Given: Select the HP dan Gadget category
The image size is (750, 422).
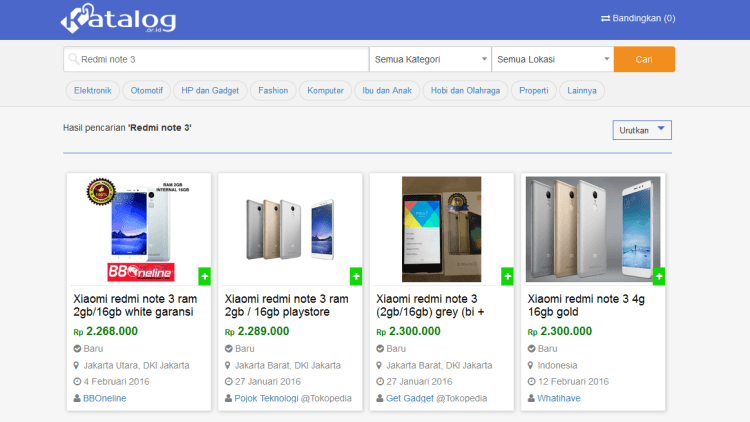Looking at the screenshot, I should click(210, 90).
